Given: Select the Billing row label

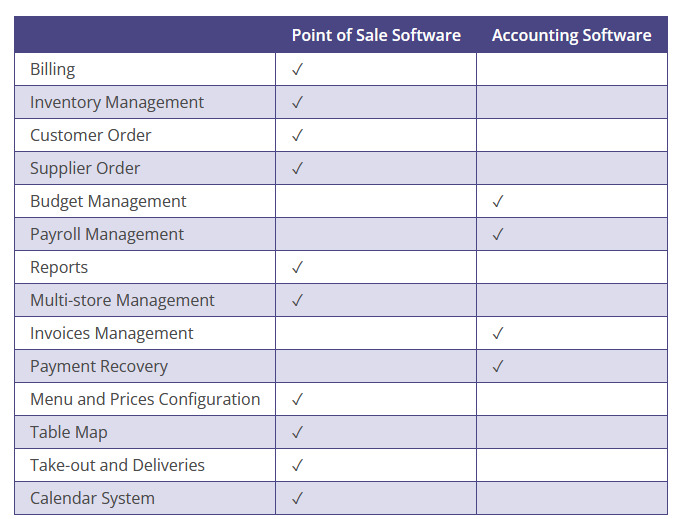Looking at the screenshot, I should tap(53, 70).
